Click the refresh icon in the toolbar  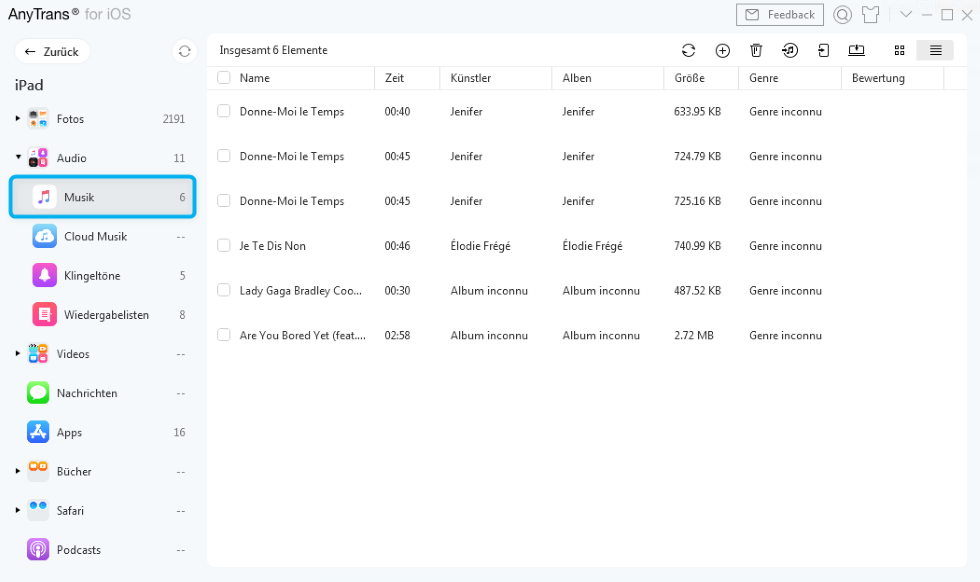(x=688, y=50)
